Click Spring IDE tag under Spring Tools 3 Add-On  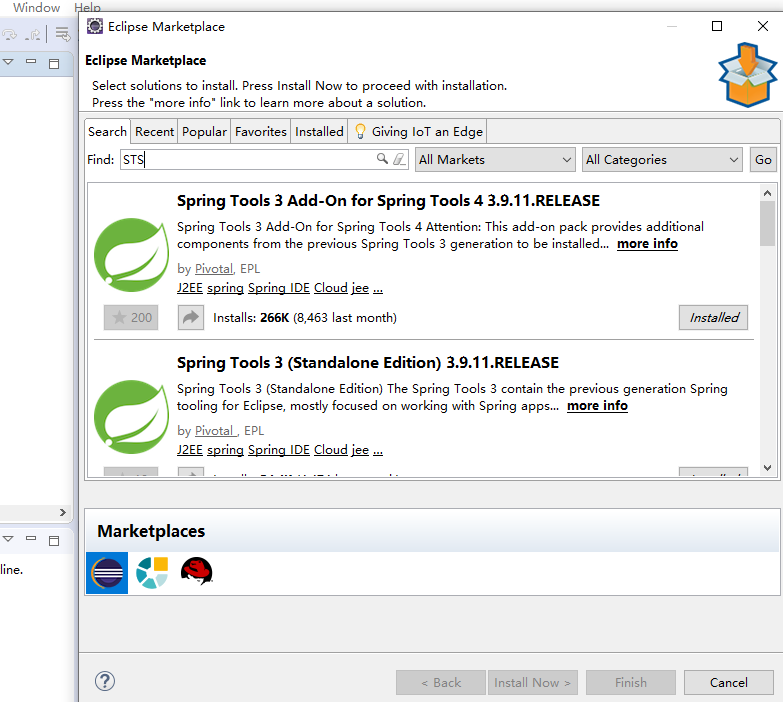tap(279, 288)
